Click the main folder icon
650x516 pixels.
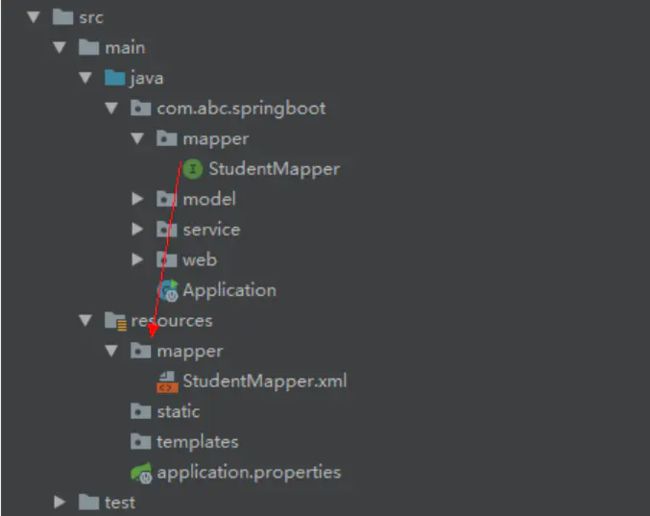point(89,47)
